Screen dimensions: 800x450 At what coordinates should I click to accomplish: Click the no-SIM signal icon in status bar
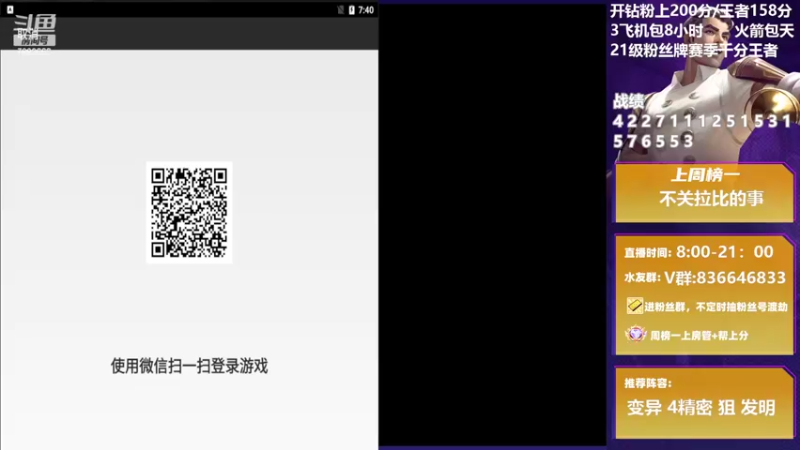[x=340, y=10]
